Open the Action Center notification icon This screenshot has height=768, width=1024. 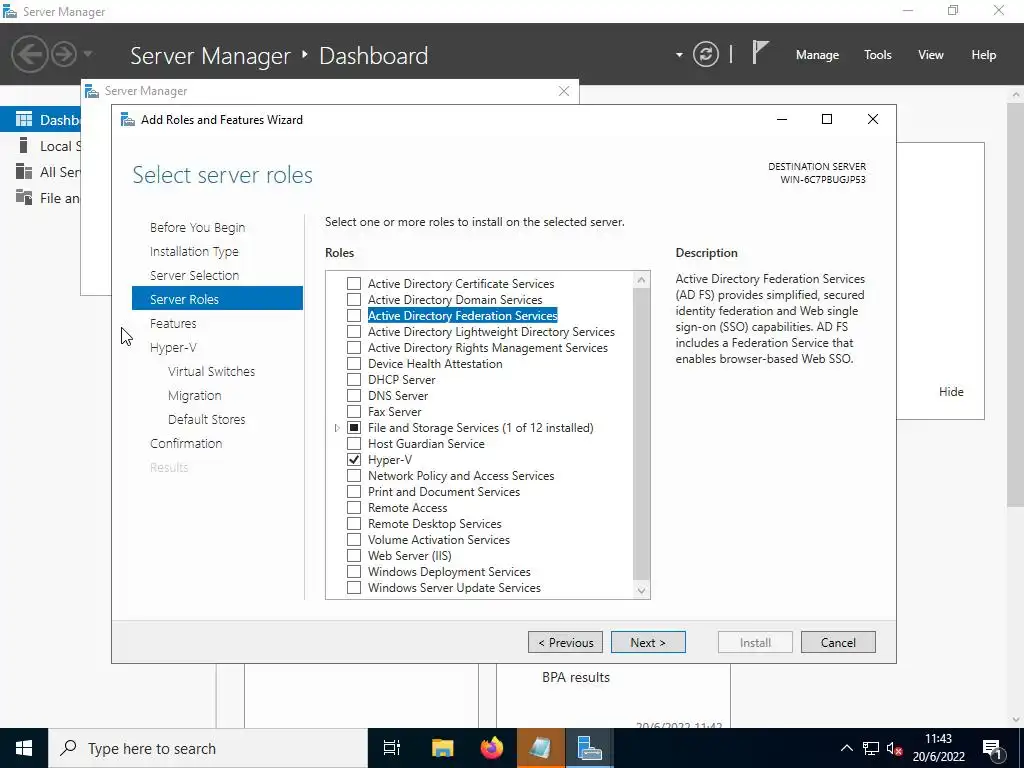coord(993,748)
